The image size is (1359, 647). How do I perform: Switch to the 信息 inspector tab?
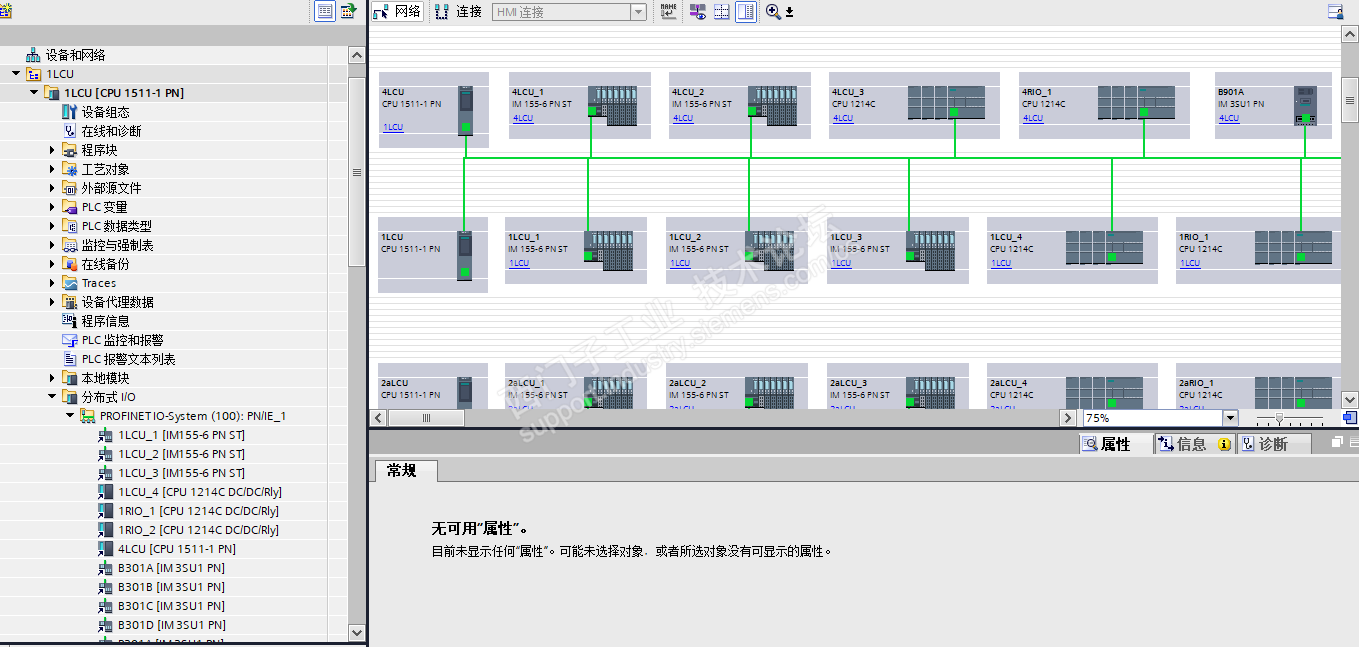pyautogui.click(x=1194, y=444)
